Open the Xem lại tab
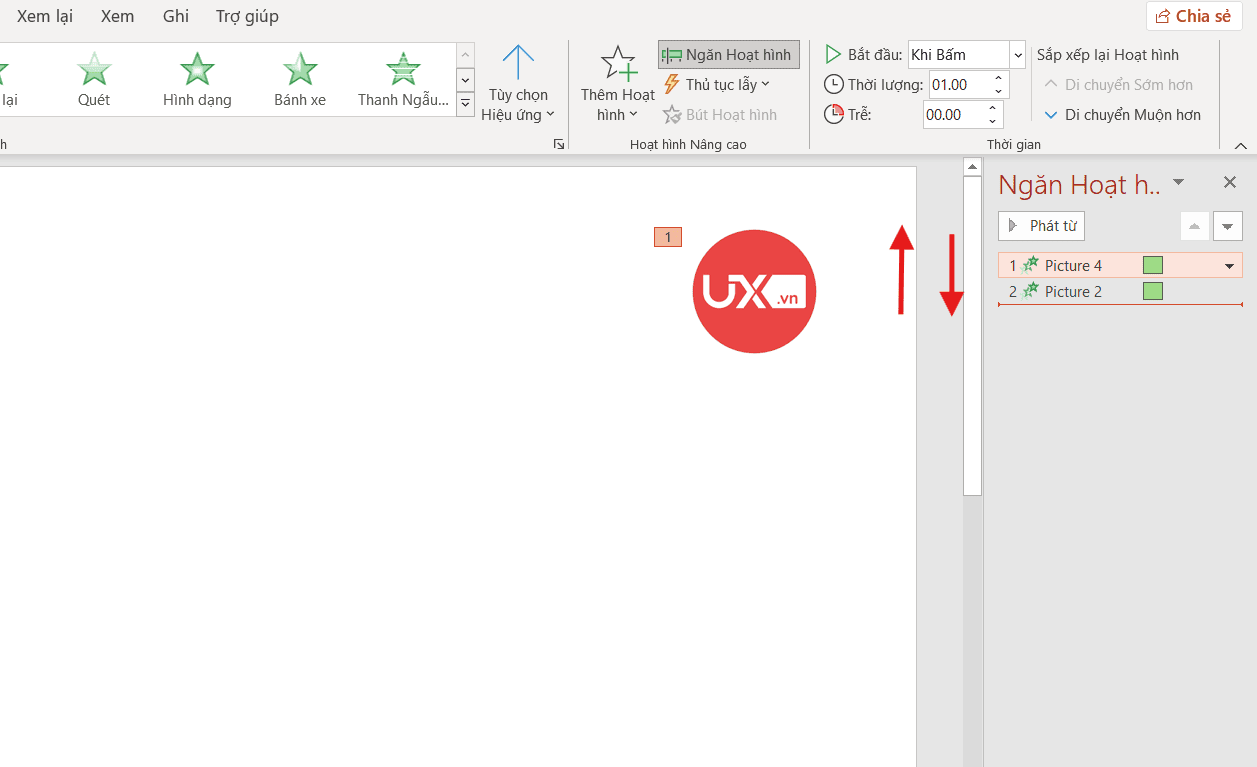The width and height of the screenshot is (1257, 767). [x=45, y=16]
